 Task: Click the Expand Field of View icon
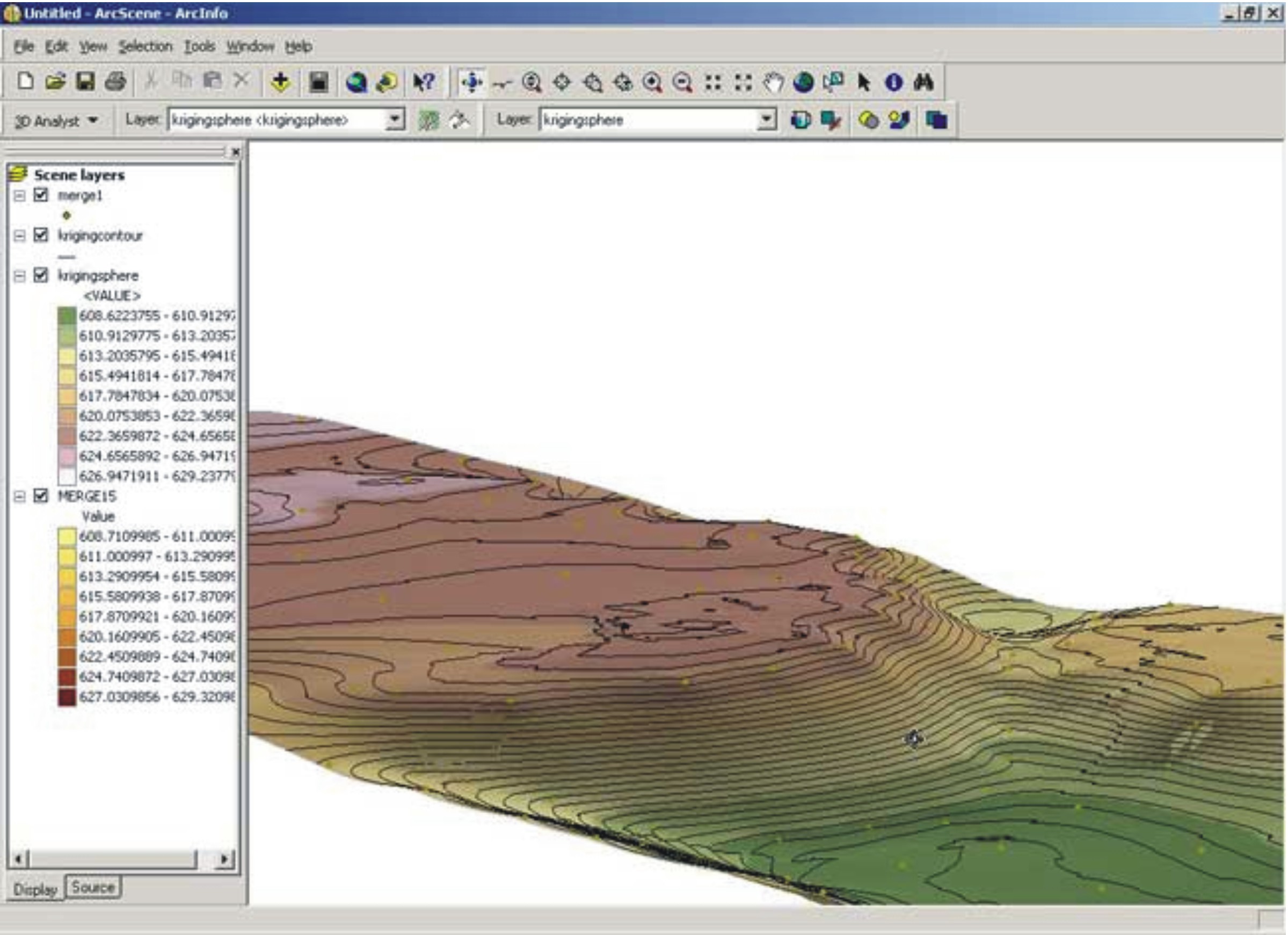coord(743,83)
